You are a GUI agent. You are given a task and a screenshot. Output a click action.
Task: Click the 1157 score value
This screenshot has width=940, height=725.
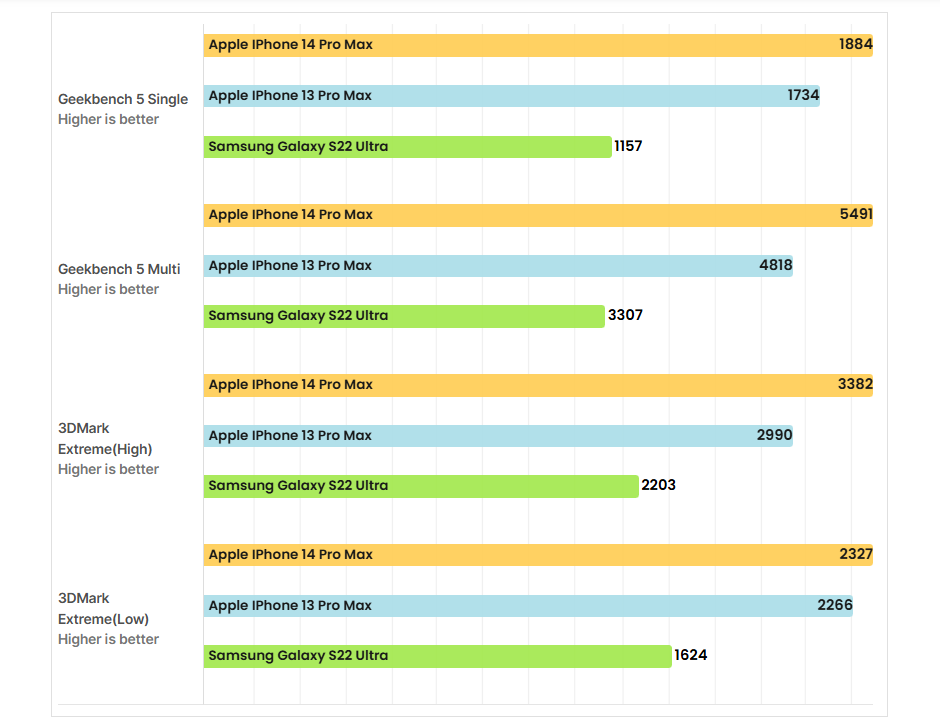pos(628,147)
